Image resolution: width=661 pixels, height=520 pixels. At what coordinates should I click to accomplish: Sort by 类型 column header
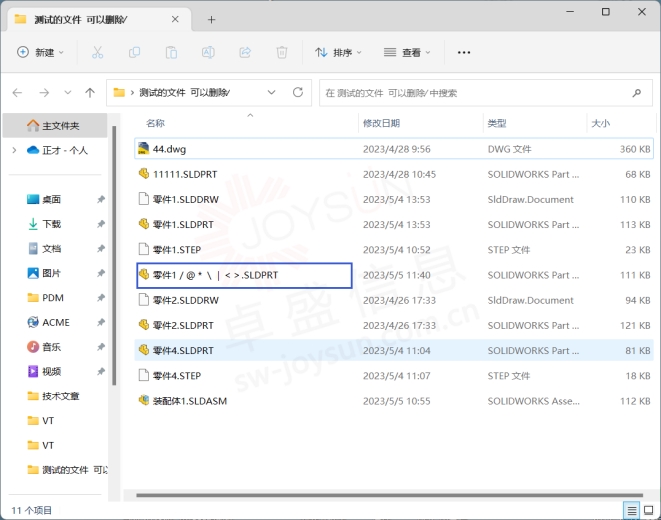coord(497,123)
